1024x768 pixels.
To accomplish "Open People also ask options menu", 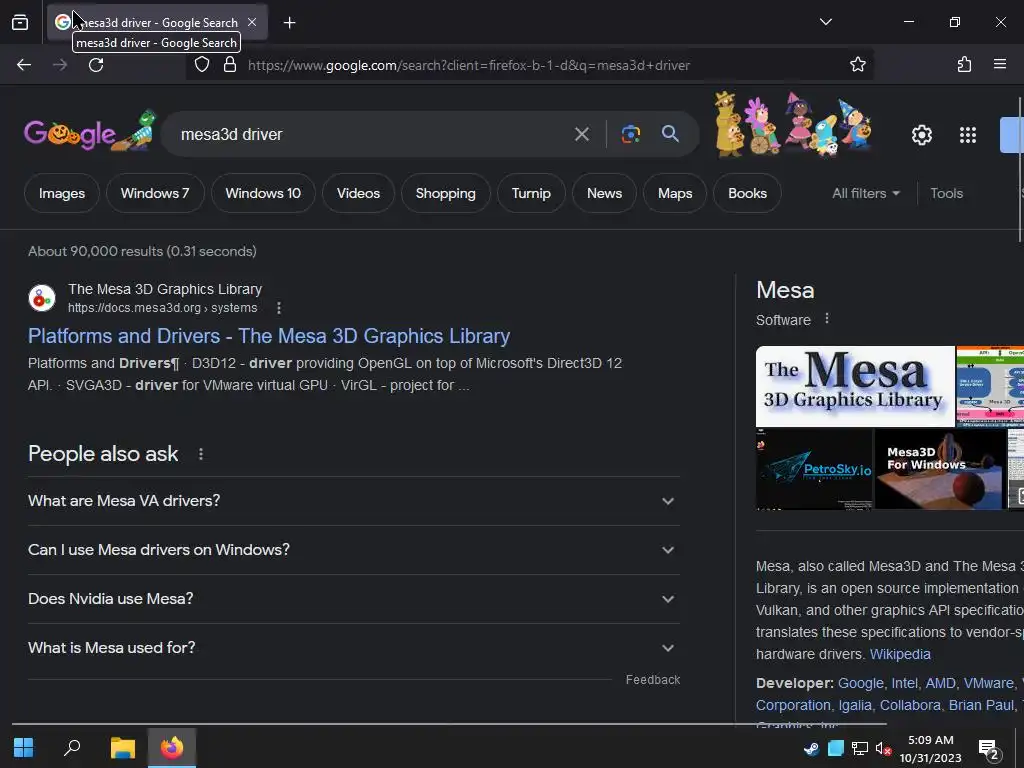I will (x=200, y=454).
